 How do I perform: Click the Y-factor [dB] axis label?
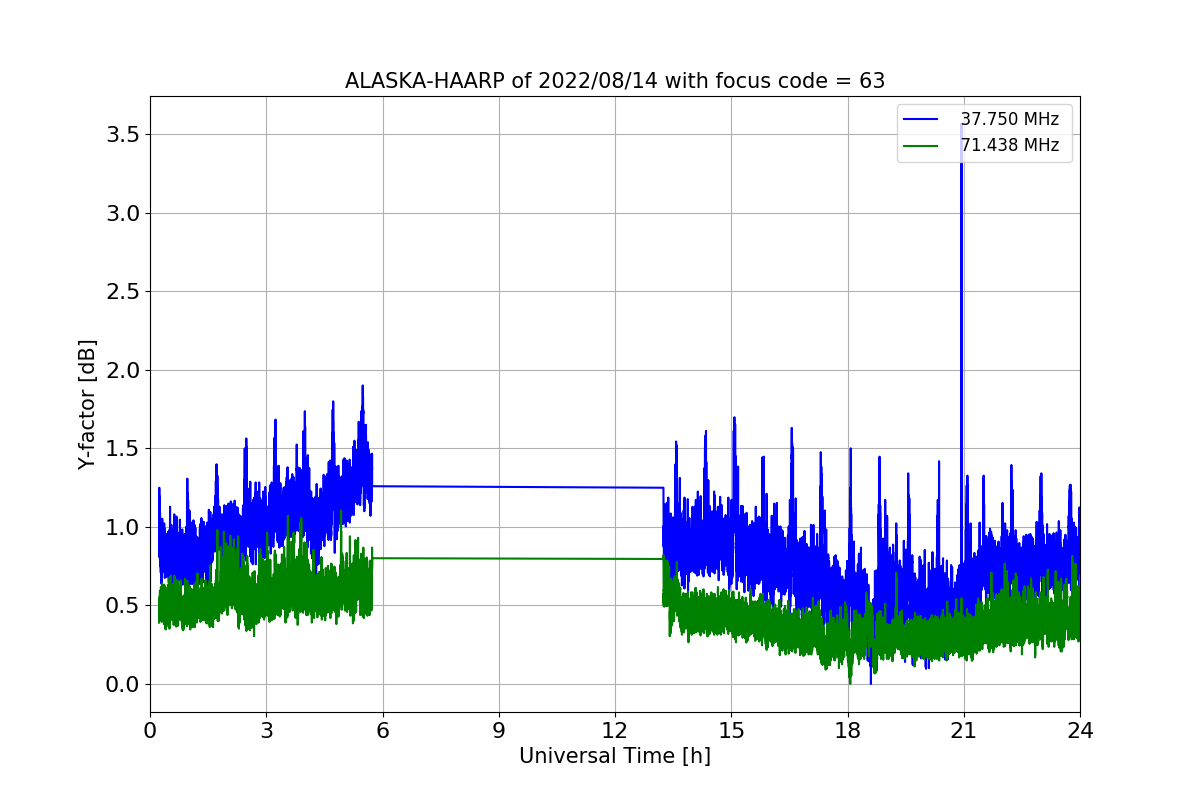pyautogui.click(x=88, y=405)
